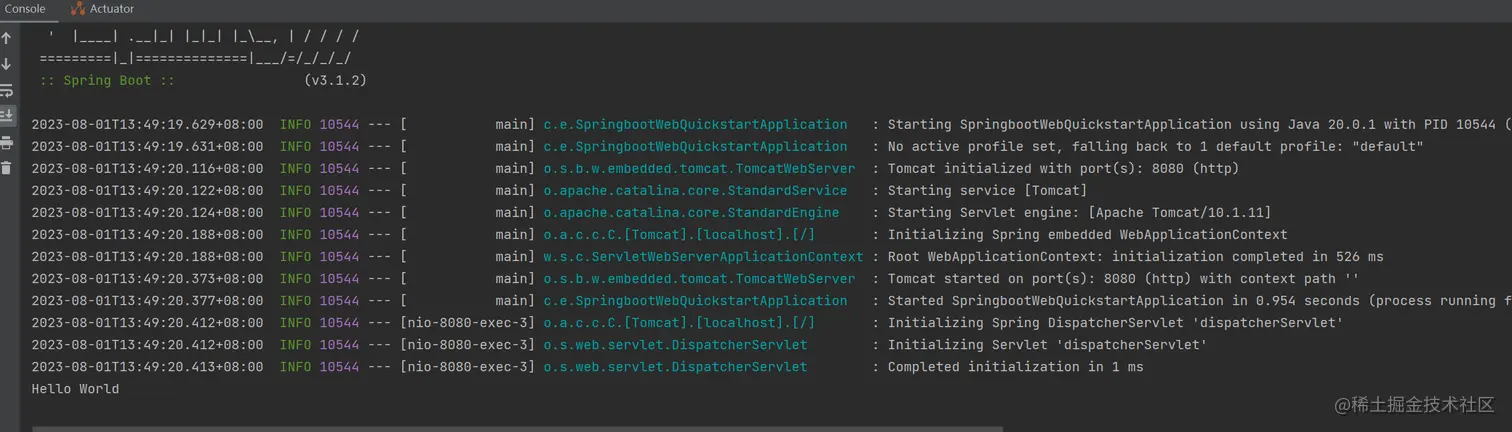The height and width of the screenshot is (432, 1512).
Task: Click the Down the Stack Trace arrow
Action: coord(7,64)
